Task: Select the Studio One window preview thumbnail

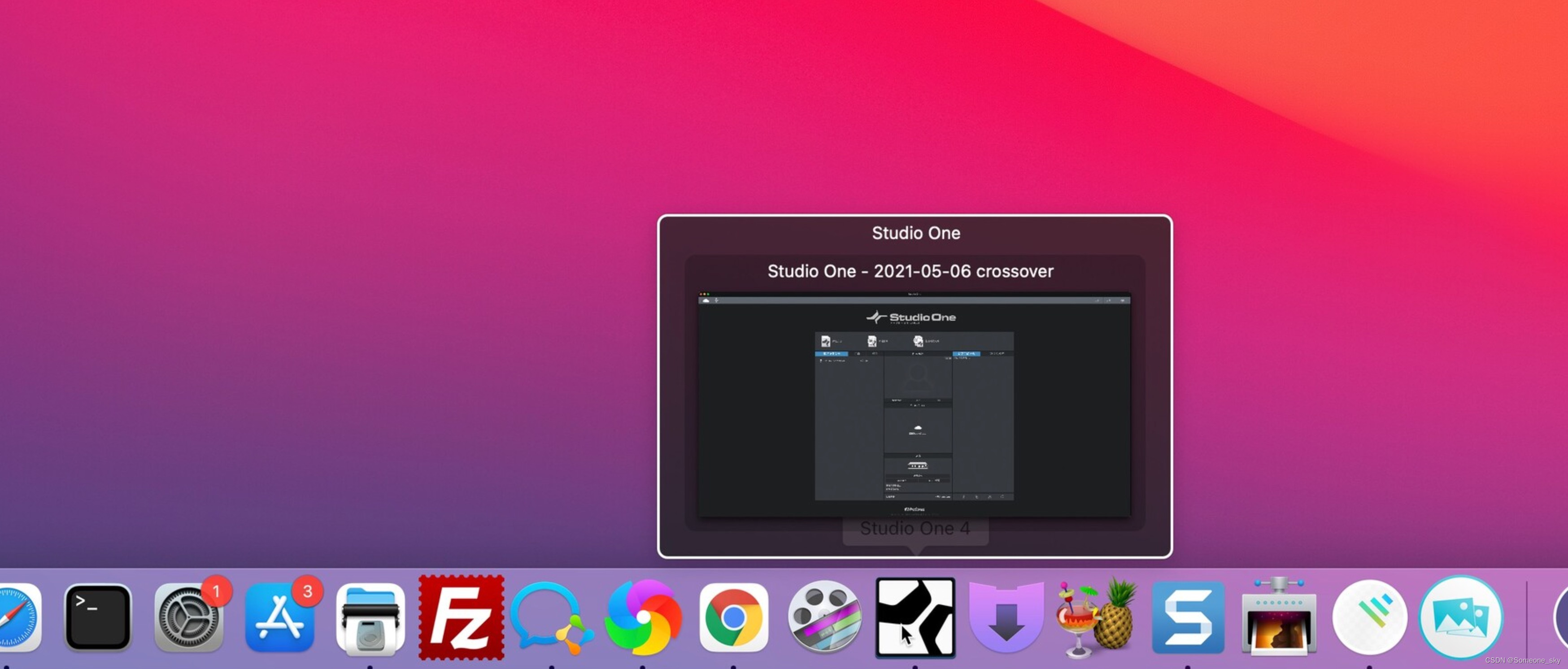Action: tap(914, 405)
